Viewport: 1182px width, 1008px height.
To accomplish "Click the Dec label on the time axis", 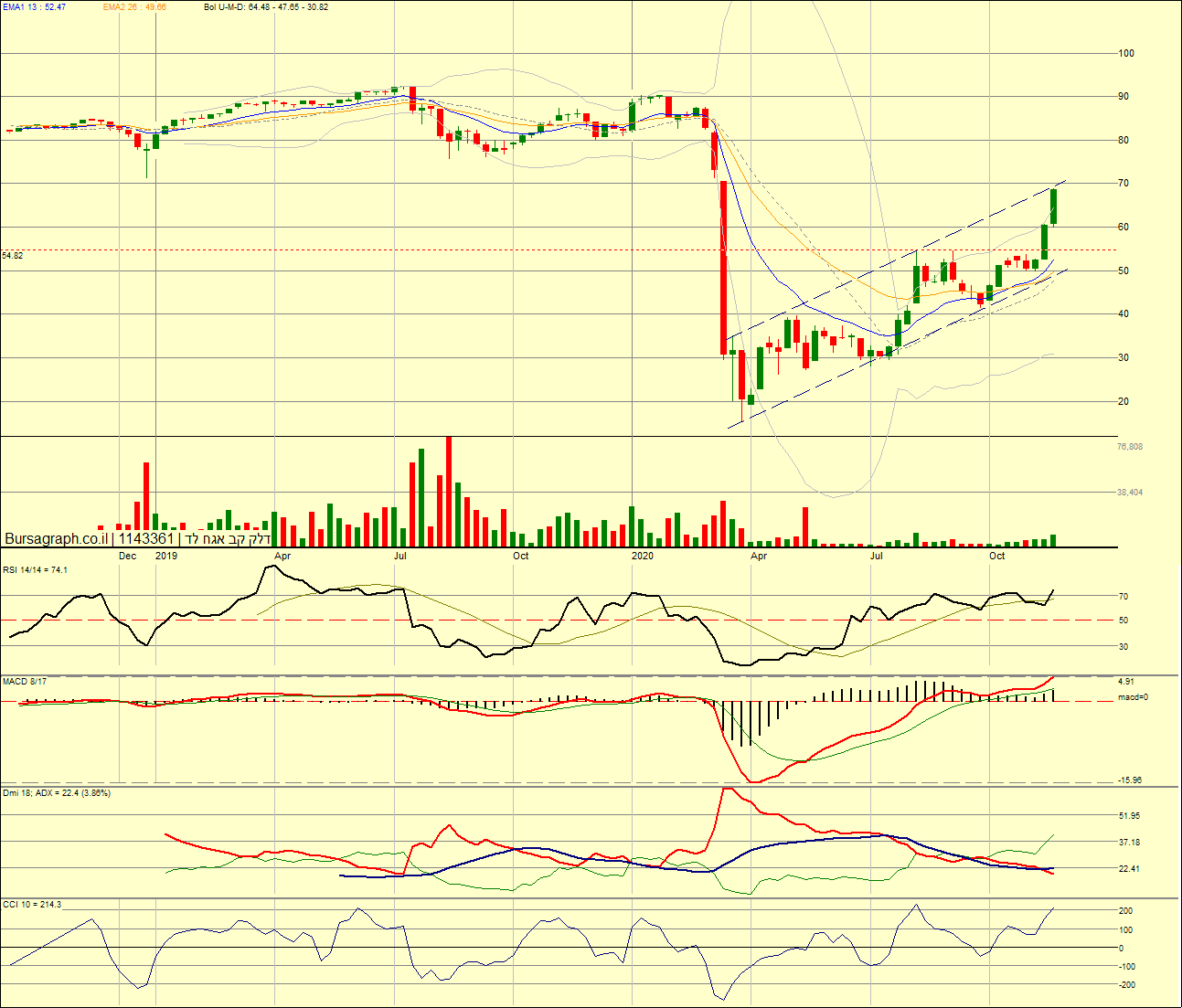I will [128, 556].
